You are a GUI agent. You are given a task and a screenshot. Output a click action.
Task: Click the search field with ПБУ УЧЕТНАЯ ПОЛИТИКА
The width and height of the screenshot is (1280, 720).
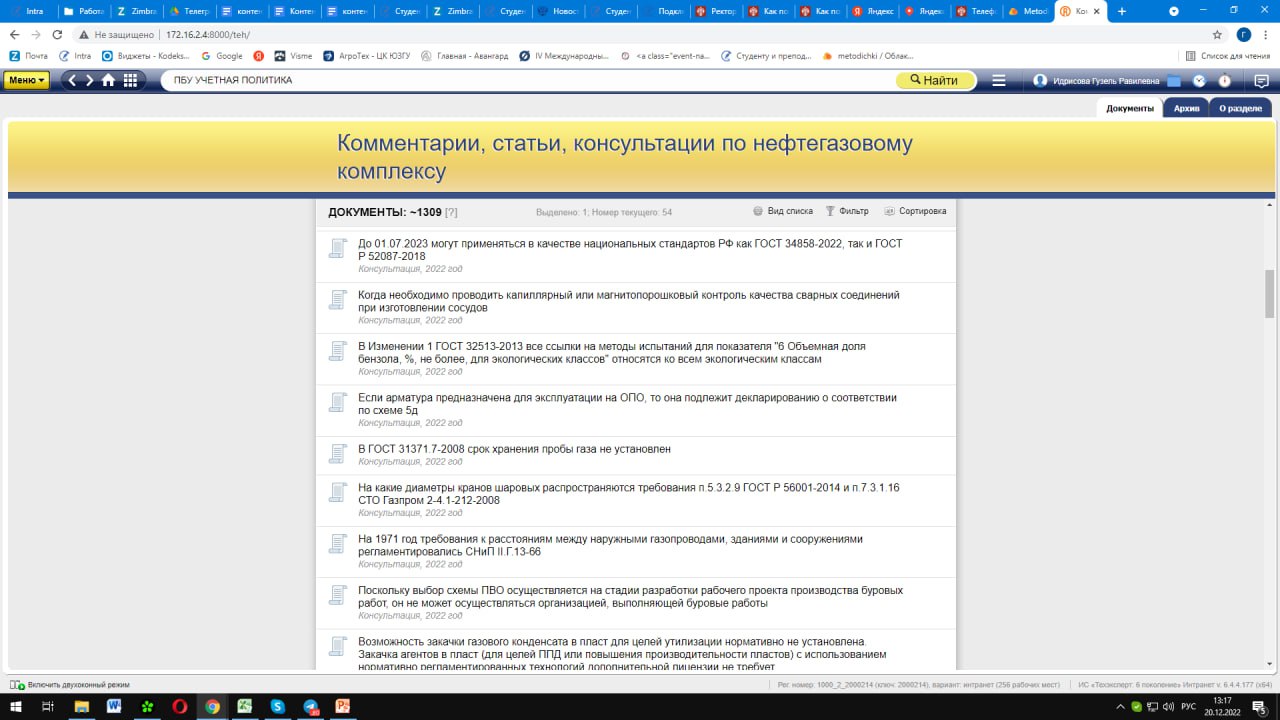click(530, 80)
